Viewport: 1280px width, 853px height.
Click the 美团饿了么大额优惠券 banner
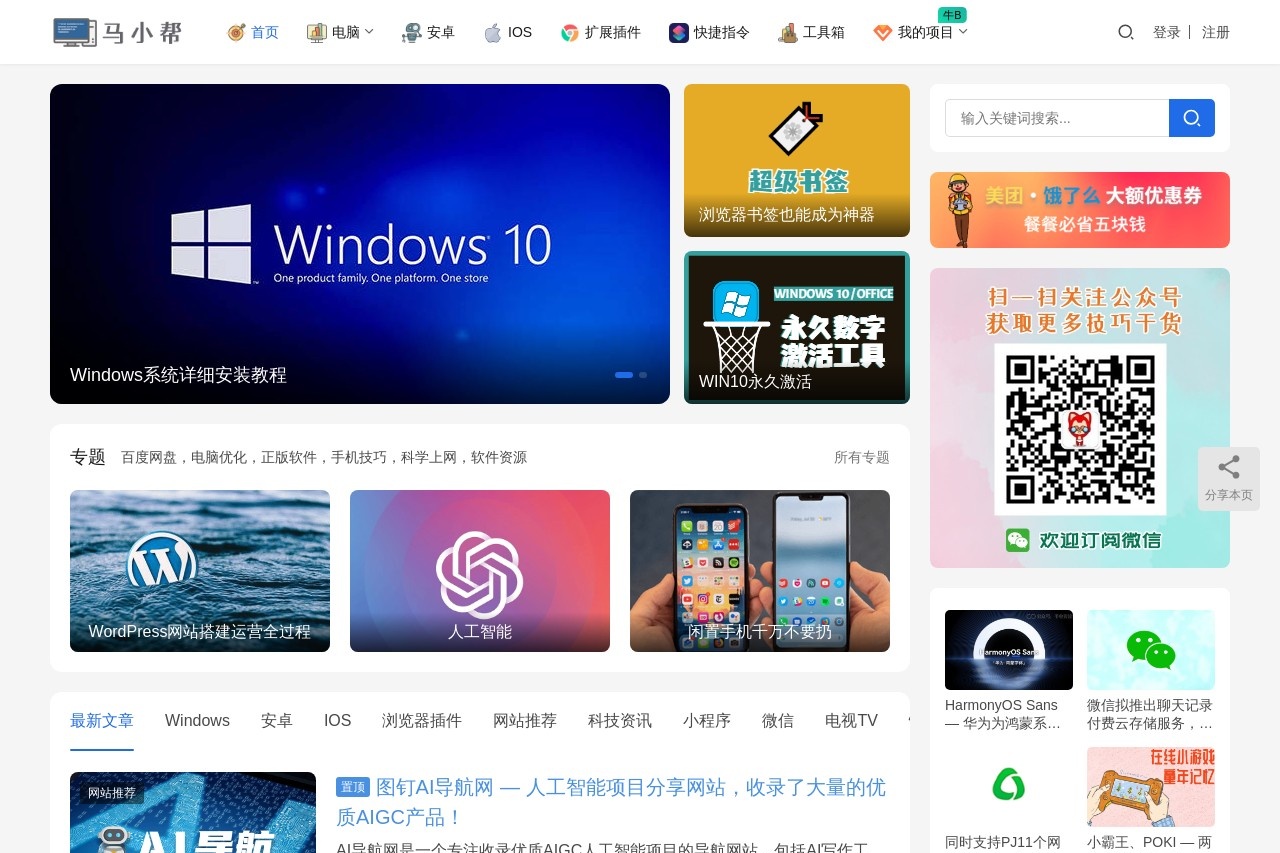[1080, 210]
